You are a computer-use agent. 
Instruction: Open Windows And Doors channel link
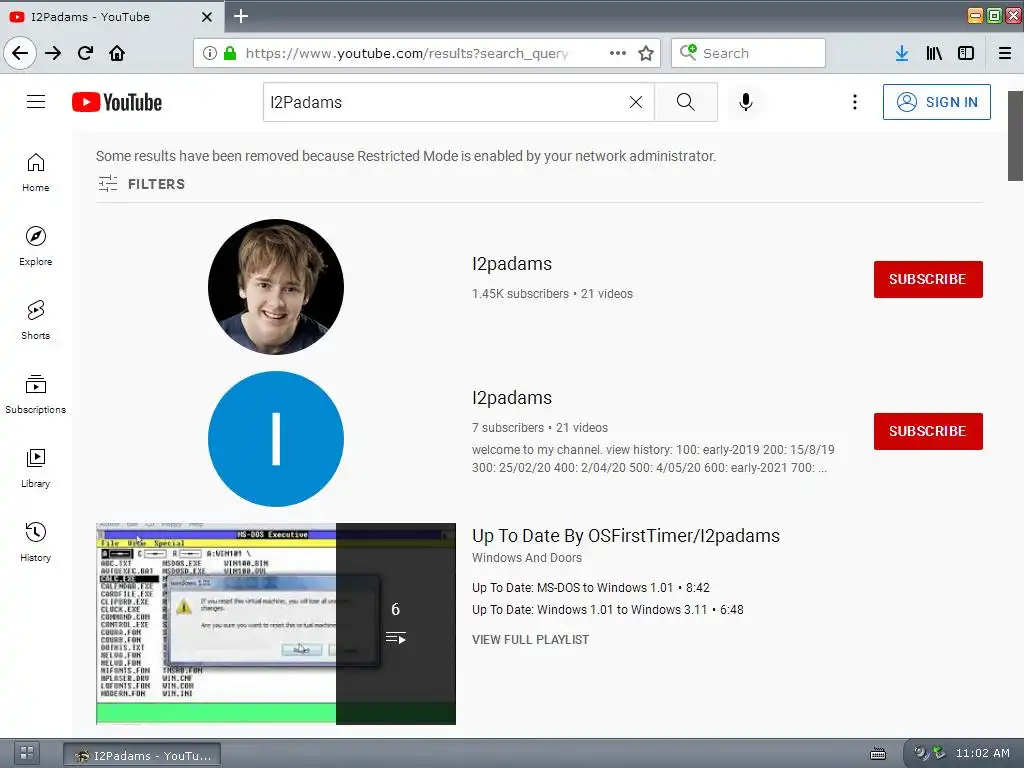tap(527, 558)
